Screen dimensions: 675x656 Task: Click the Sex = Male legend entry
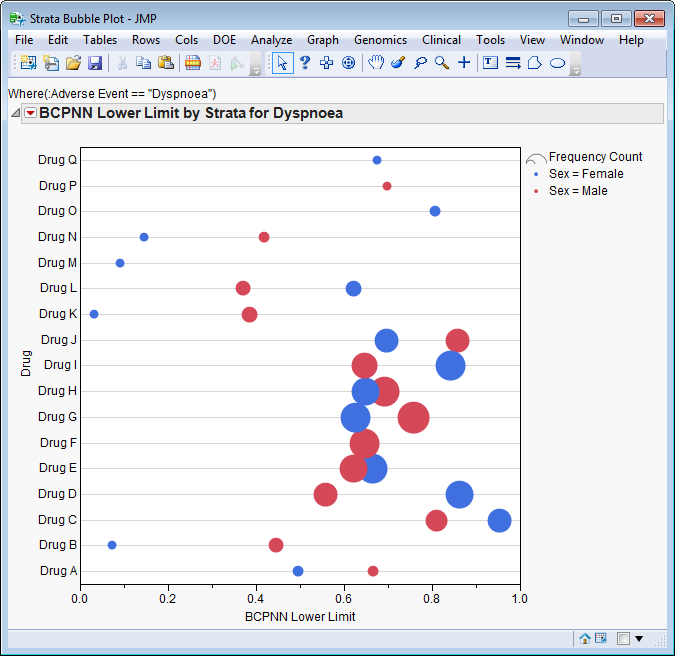point(578,190)
